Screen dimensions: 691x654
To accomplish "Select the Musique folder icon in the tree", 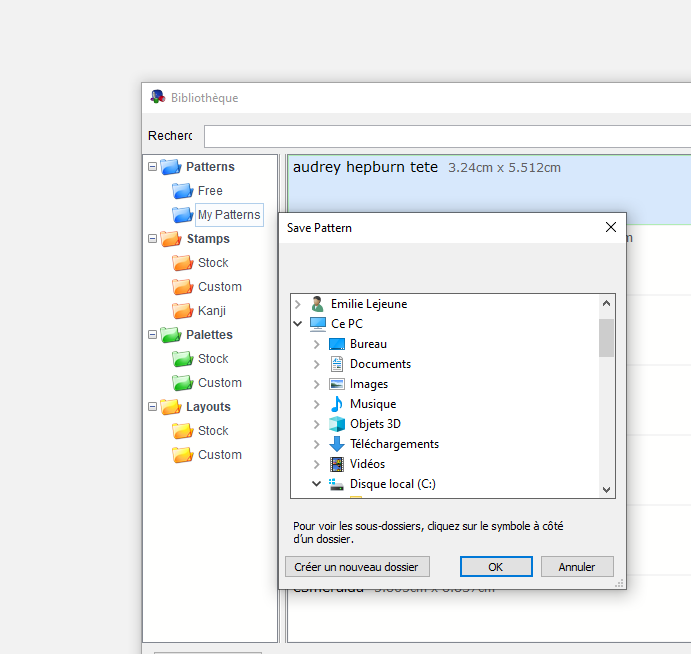I will [x=337, y=404].
